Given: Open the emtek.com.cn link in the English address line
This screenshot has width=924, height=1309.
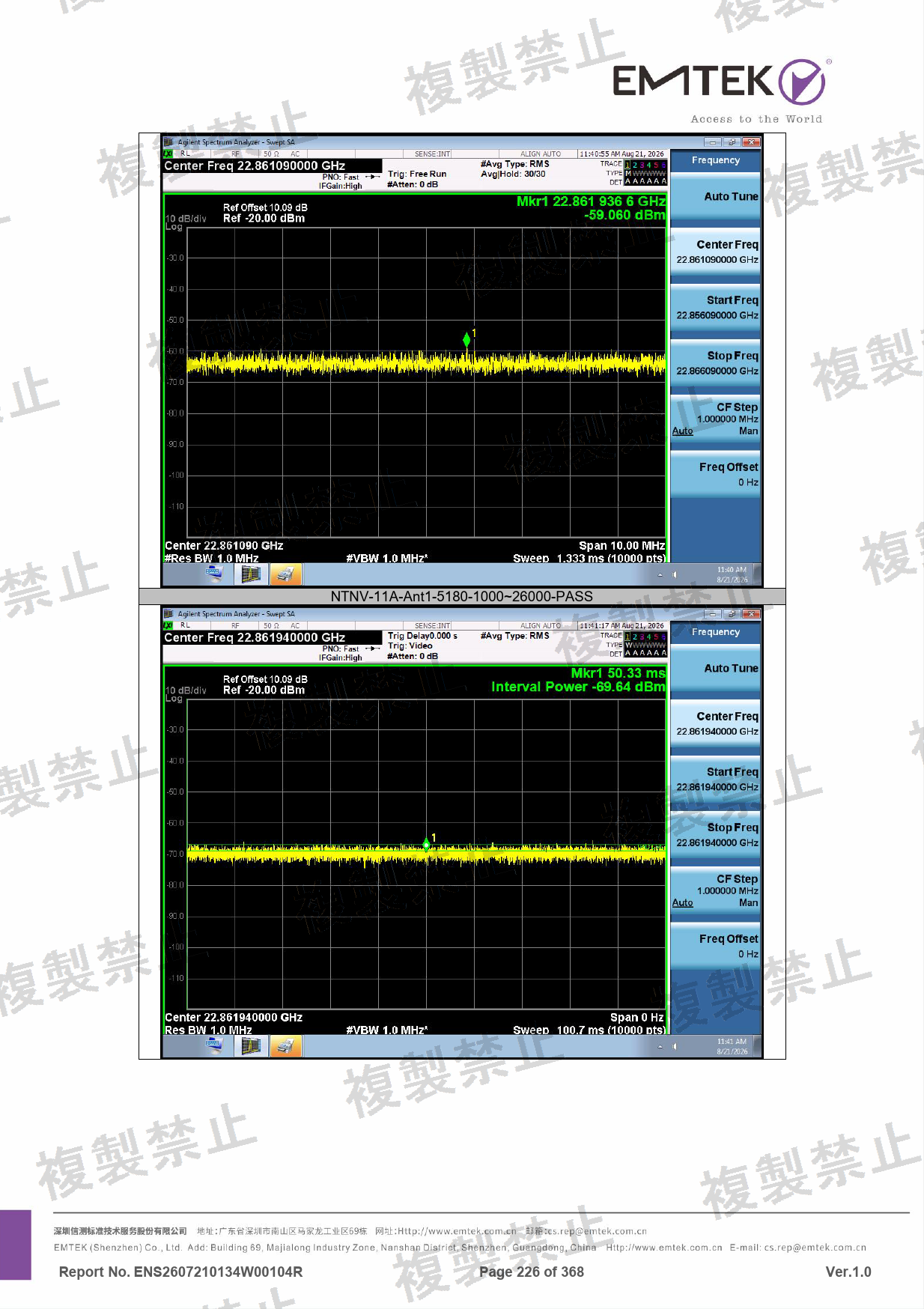Looking at the screenshot, I should 664,1248.
